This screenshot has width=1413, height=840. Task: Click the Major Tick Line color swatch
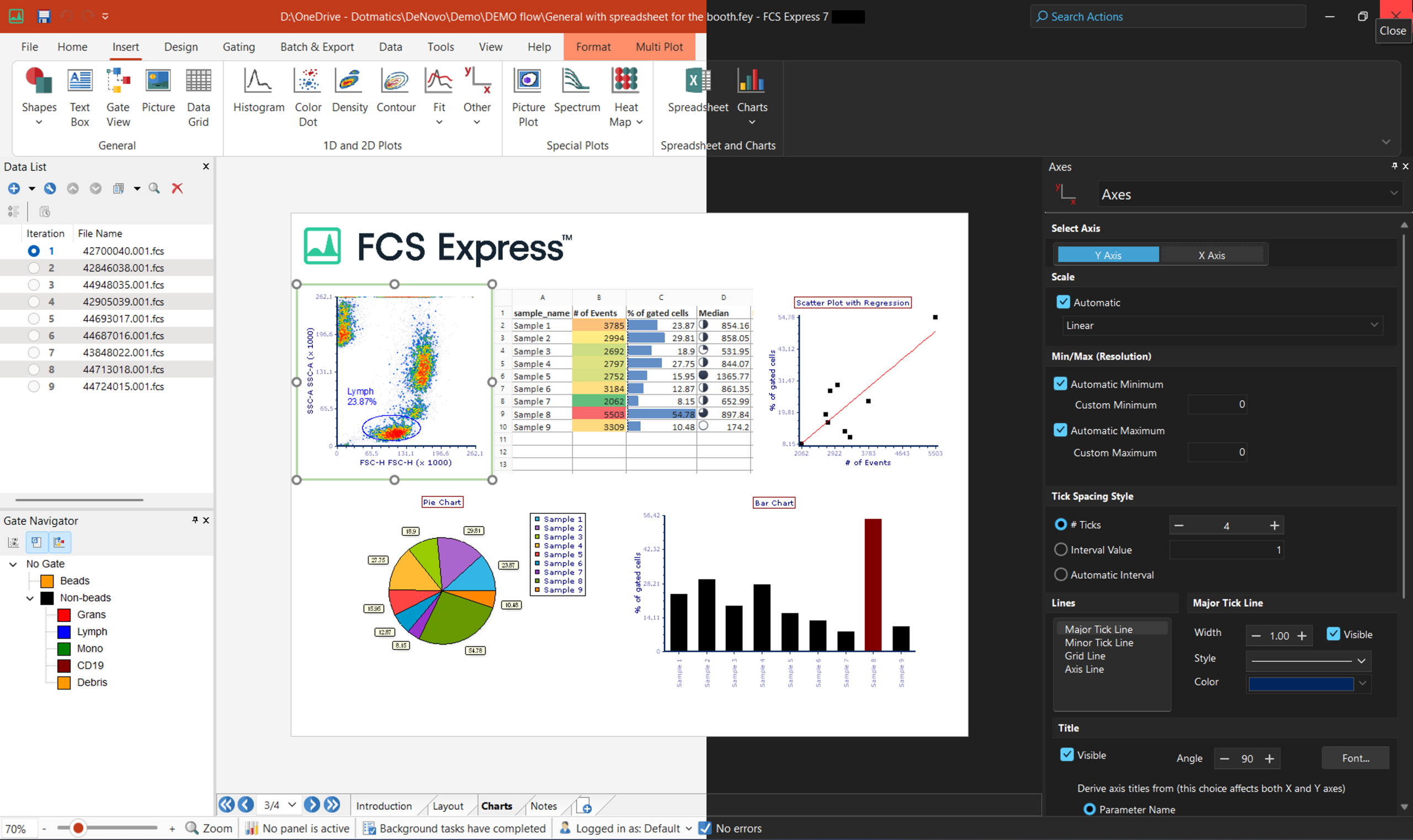[x=1300, y=684]
